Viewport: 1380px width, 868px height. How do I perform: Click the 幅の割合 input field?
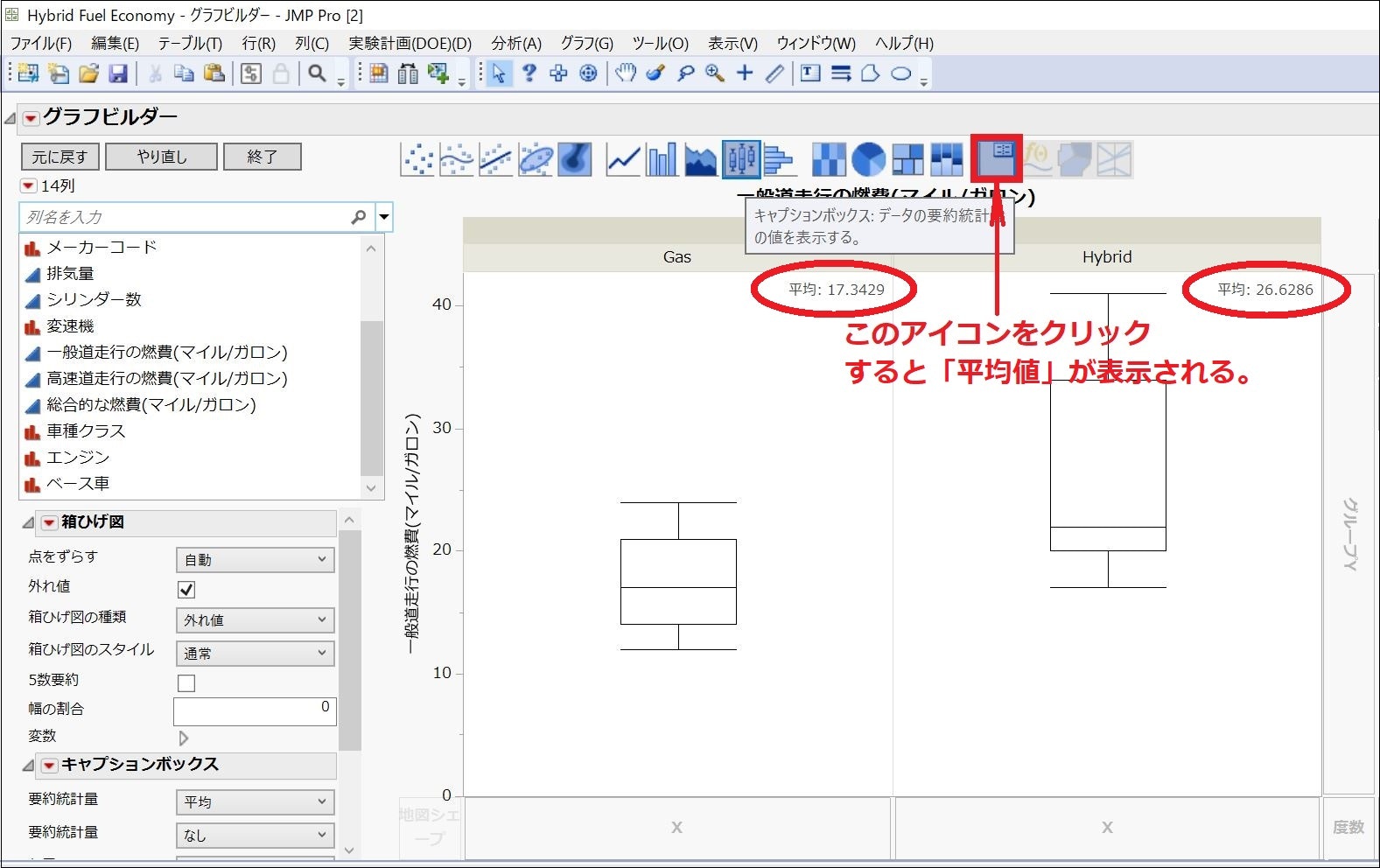pos(255,711)
